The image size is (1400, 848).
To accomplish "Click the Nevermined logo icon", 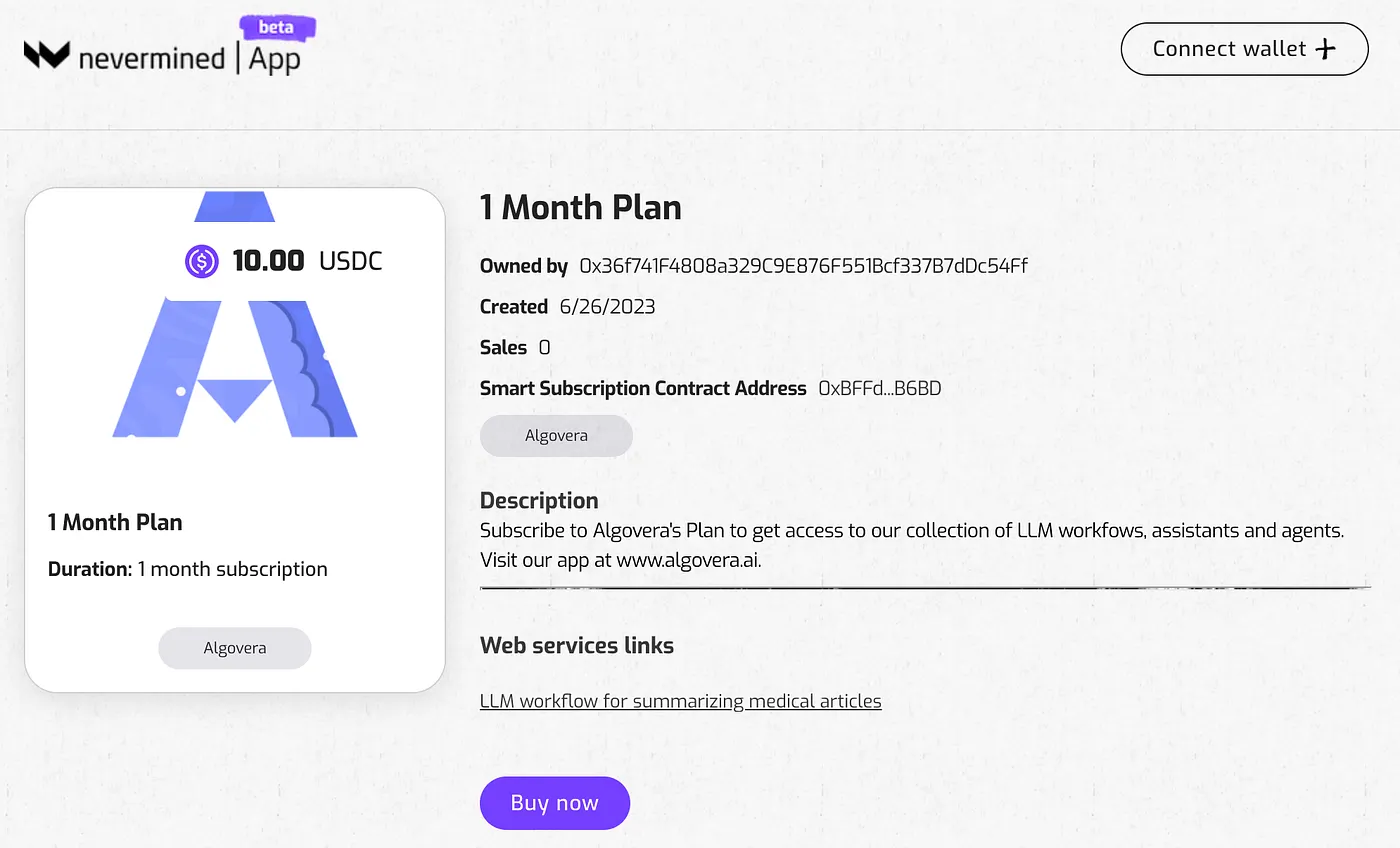I will (x=47, y=55).
